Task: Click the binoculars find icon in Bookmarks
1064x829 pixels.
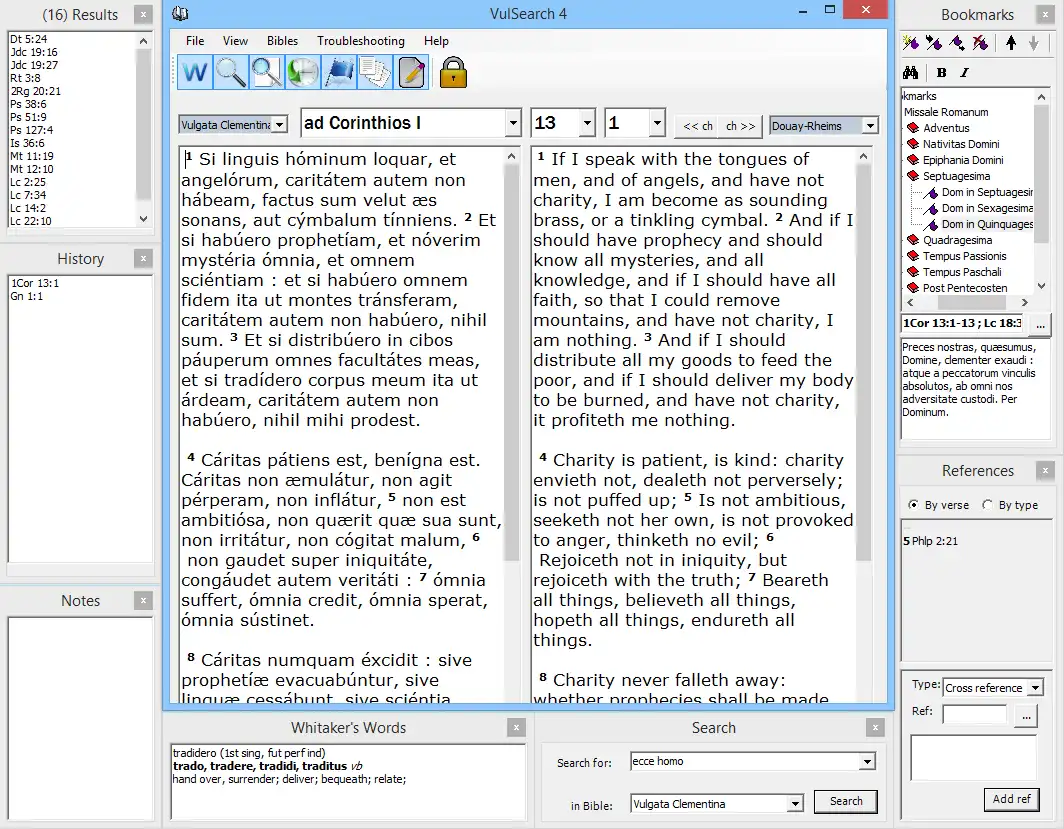Action: tap(911, 72)
